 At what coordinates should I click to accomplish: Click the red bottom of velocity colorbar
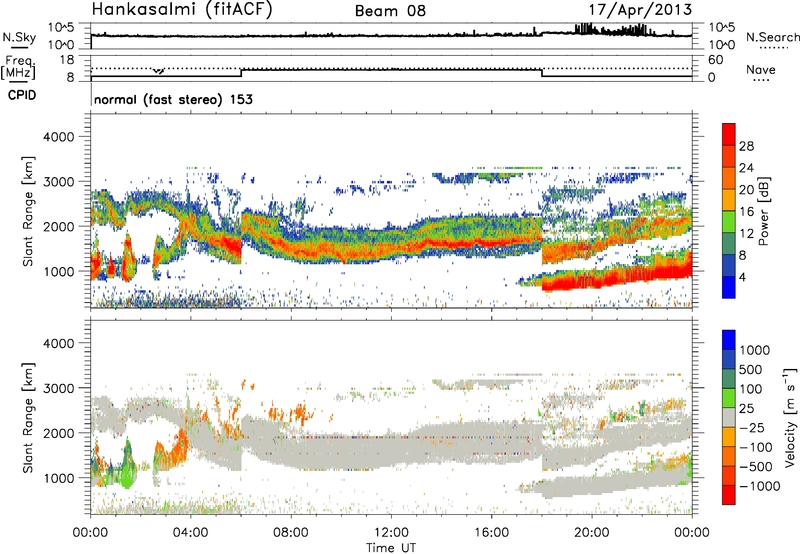729,495
